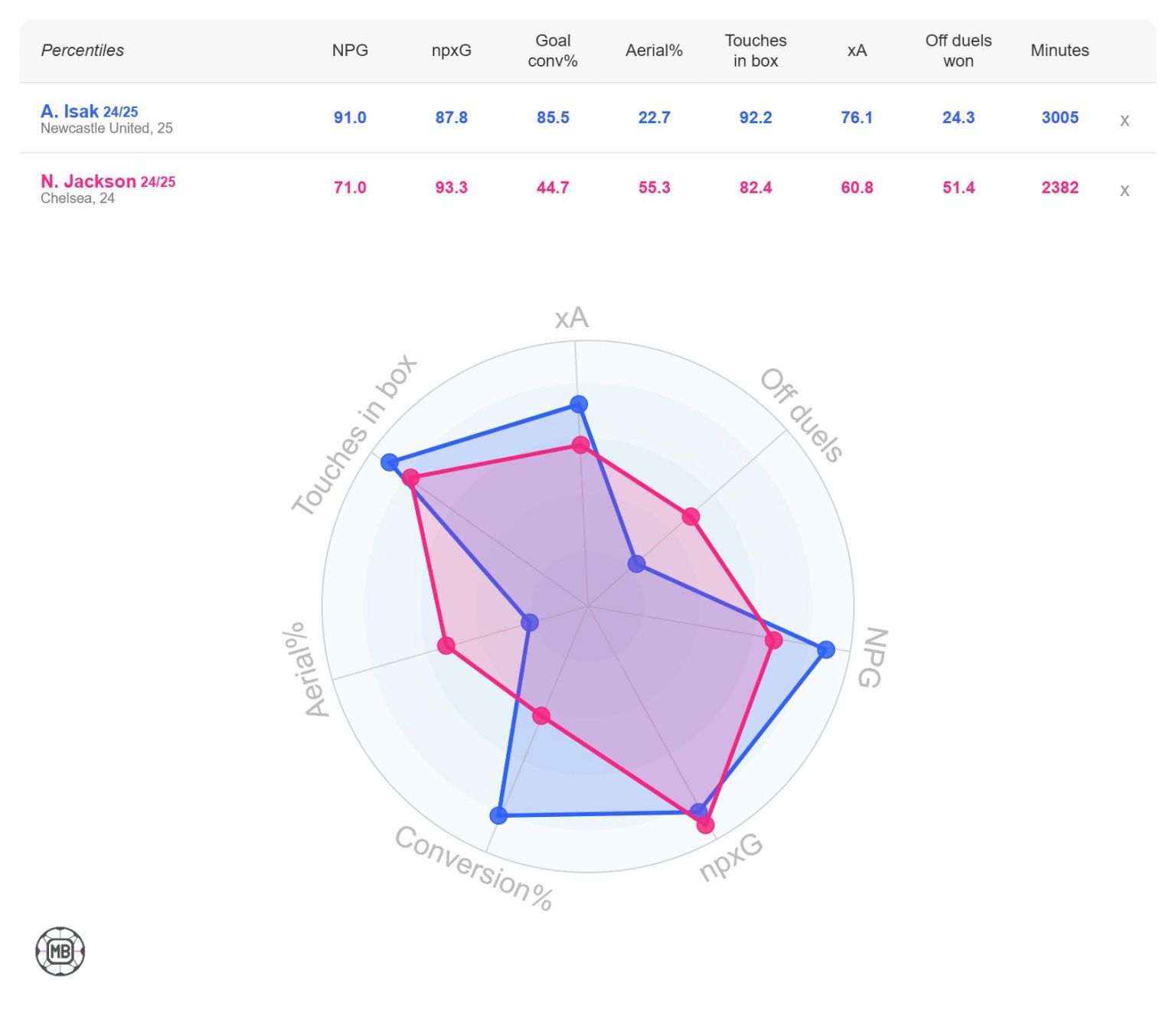Sort by the NPG column header

[x=350, y=51]
